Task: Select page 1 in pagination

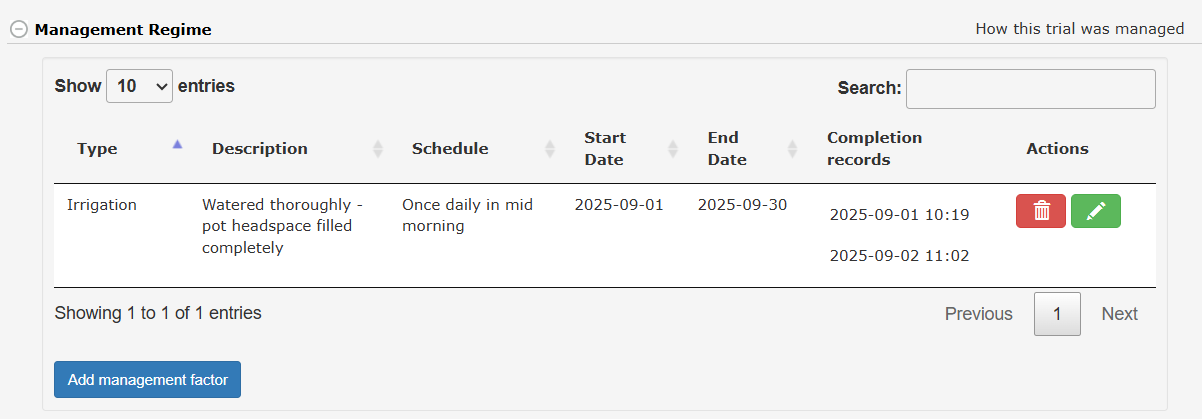Action: tap(1057, 314)
